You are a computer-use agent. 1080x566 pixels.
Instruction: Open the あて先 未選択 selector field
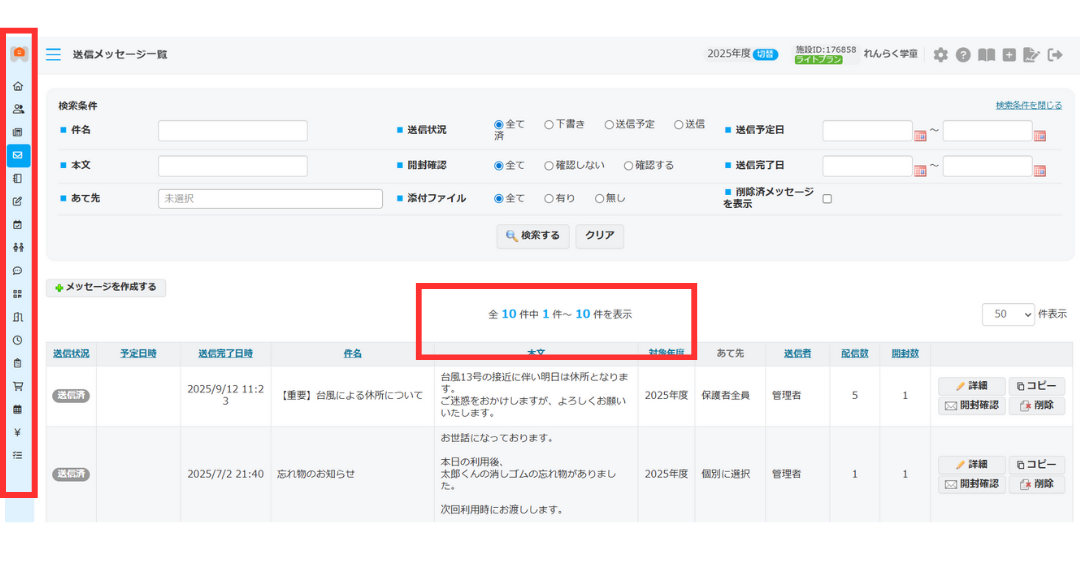270,199
